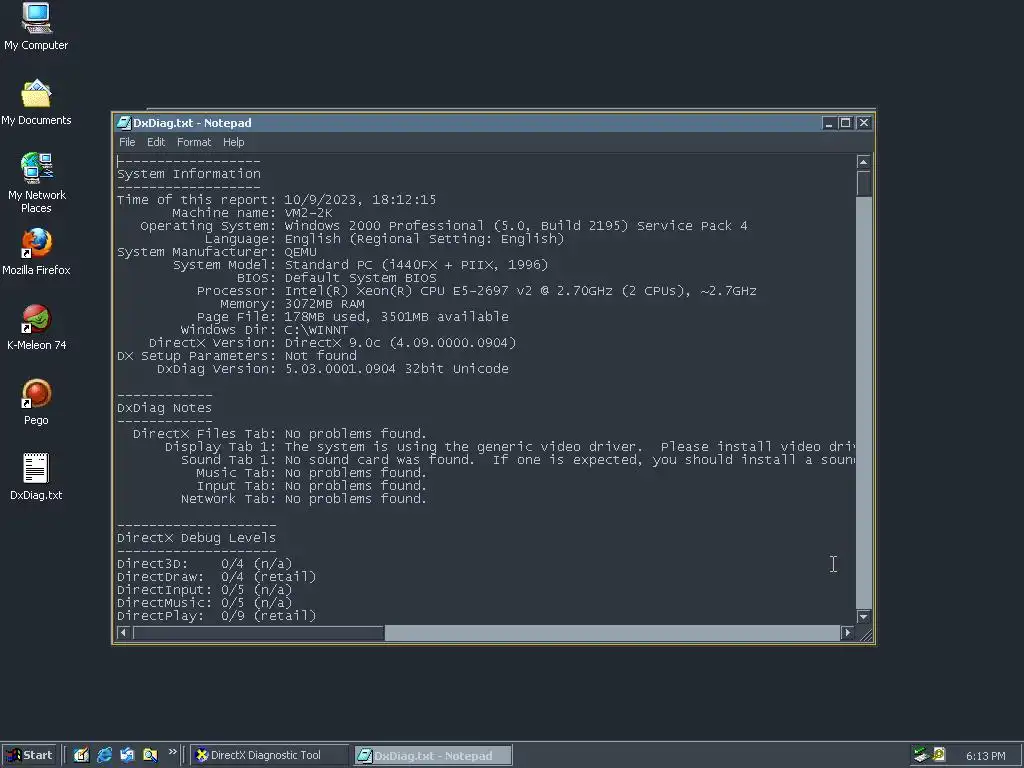The image size is (1024, 768).
Task: Click the horizontal scrollbar left arrow
Action: (123, 632)
